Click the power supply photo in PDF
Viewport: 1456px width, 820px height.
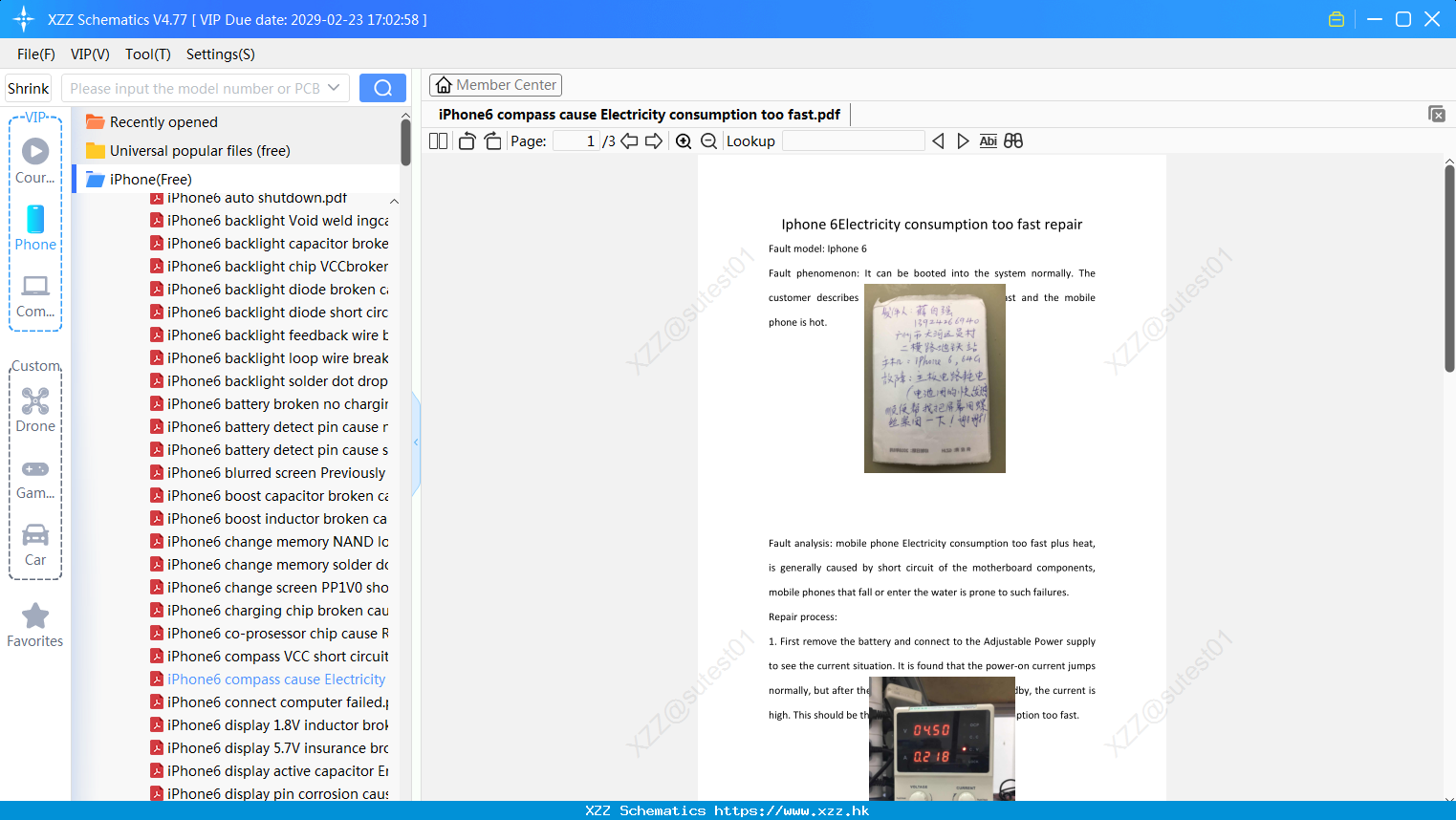point(942,739)
